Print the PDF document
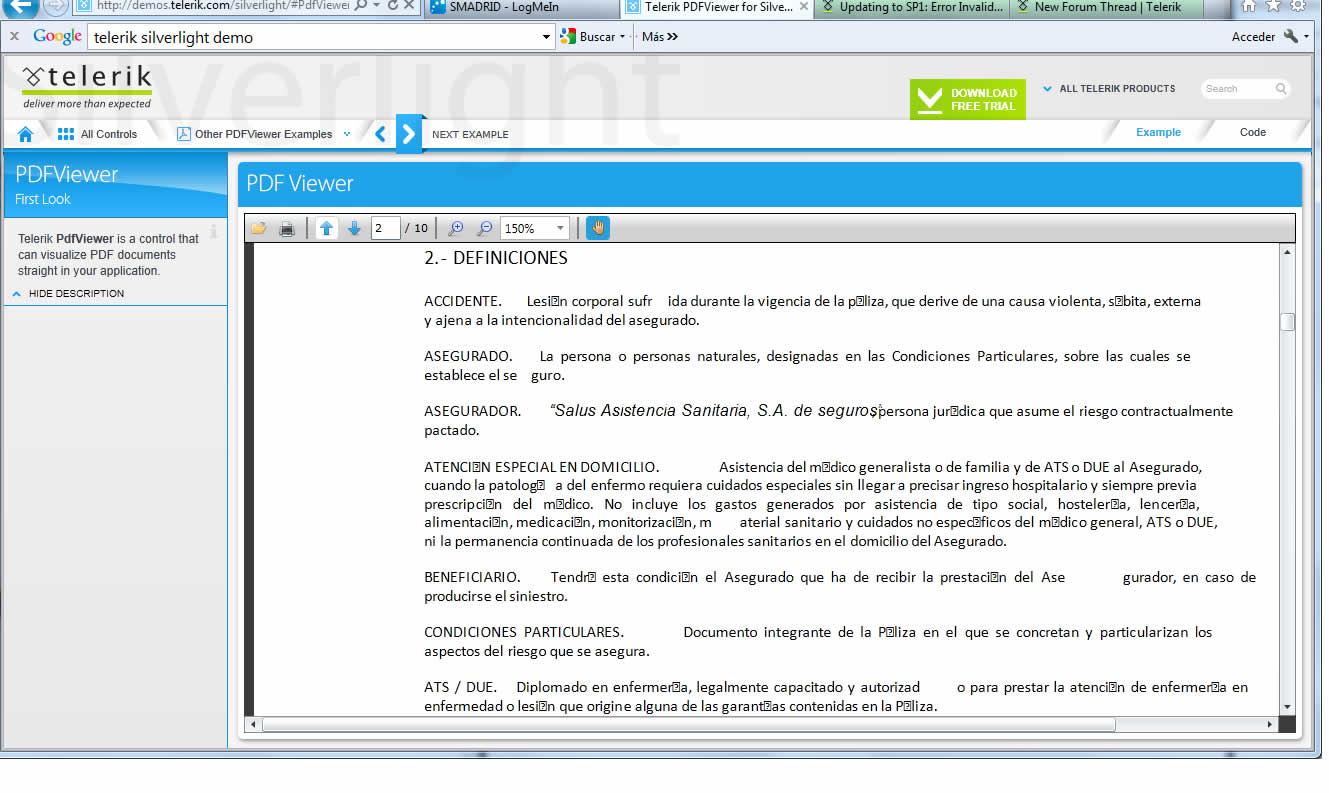The width and height of the screenshot is (1329, 793). [287, 228]
